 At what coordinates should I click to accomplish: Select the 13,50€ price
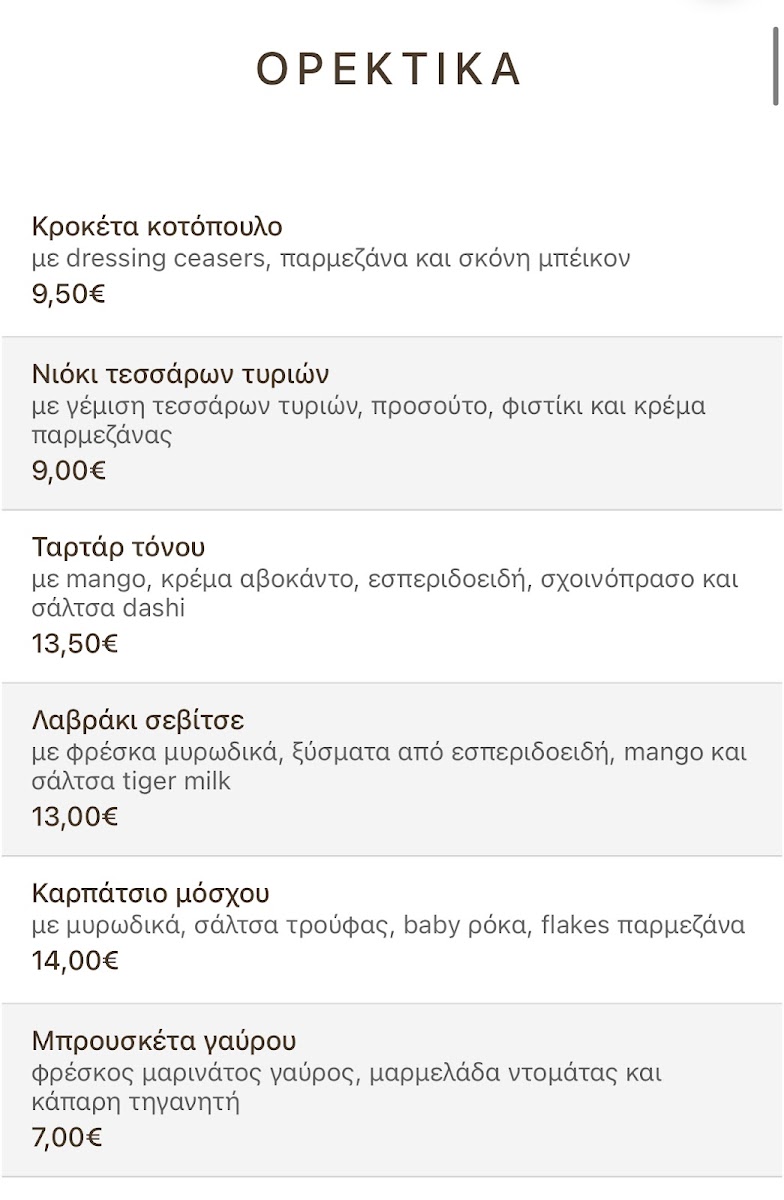point(75,643)
